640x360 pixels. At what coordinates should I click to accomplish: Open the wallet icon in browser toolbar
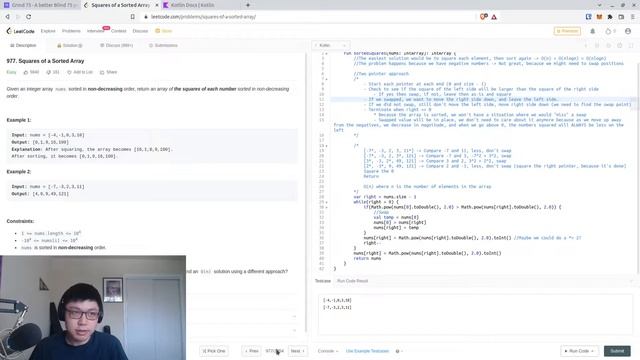(x=621, y=17)
